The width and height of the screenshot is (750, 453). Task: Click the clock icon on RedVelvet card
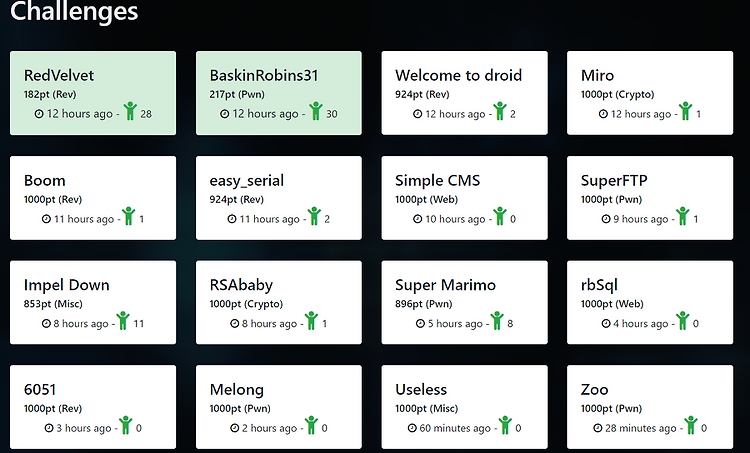pyautogui.click(x=39, y=114)
